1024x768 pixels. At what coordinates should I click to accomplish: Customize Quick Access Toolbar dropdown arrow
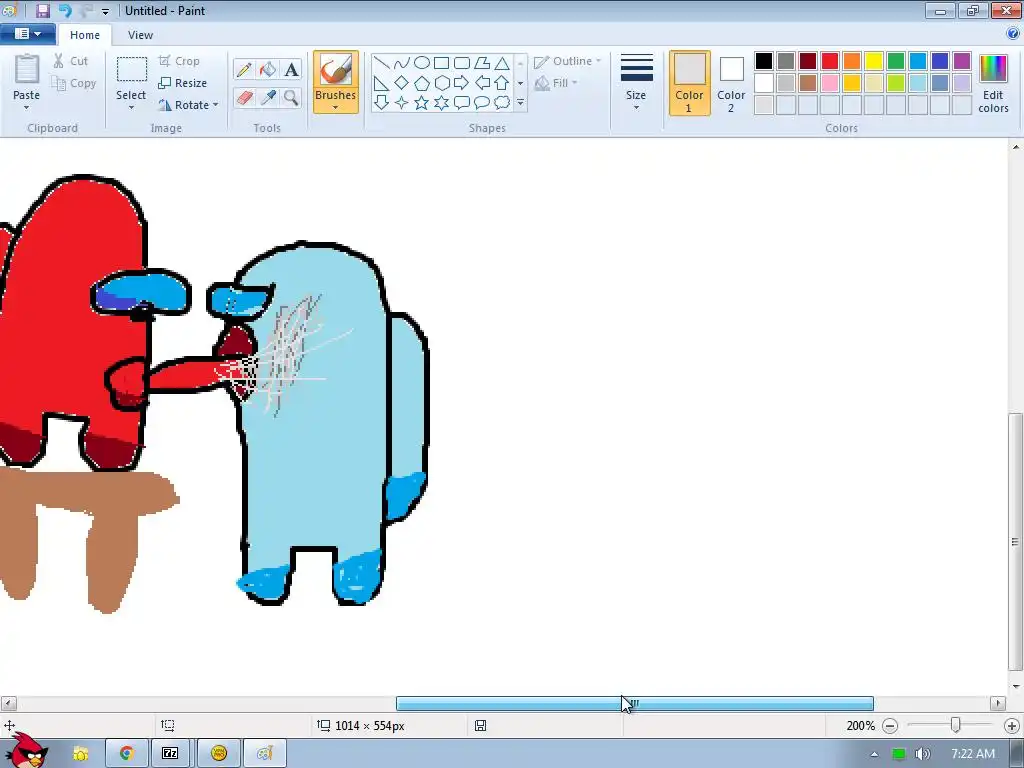(x=105, y=11)
